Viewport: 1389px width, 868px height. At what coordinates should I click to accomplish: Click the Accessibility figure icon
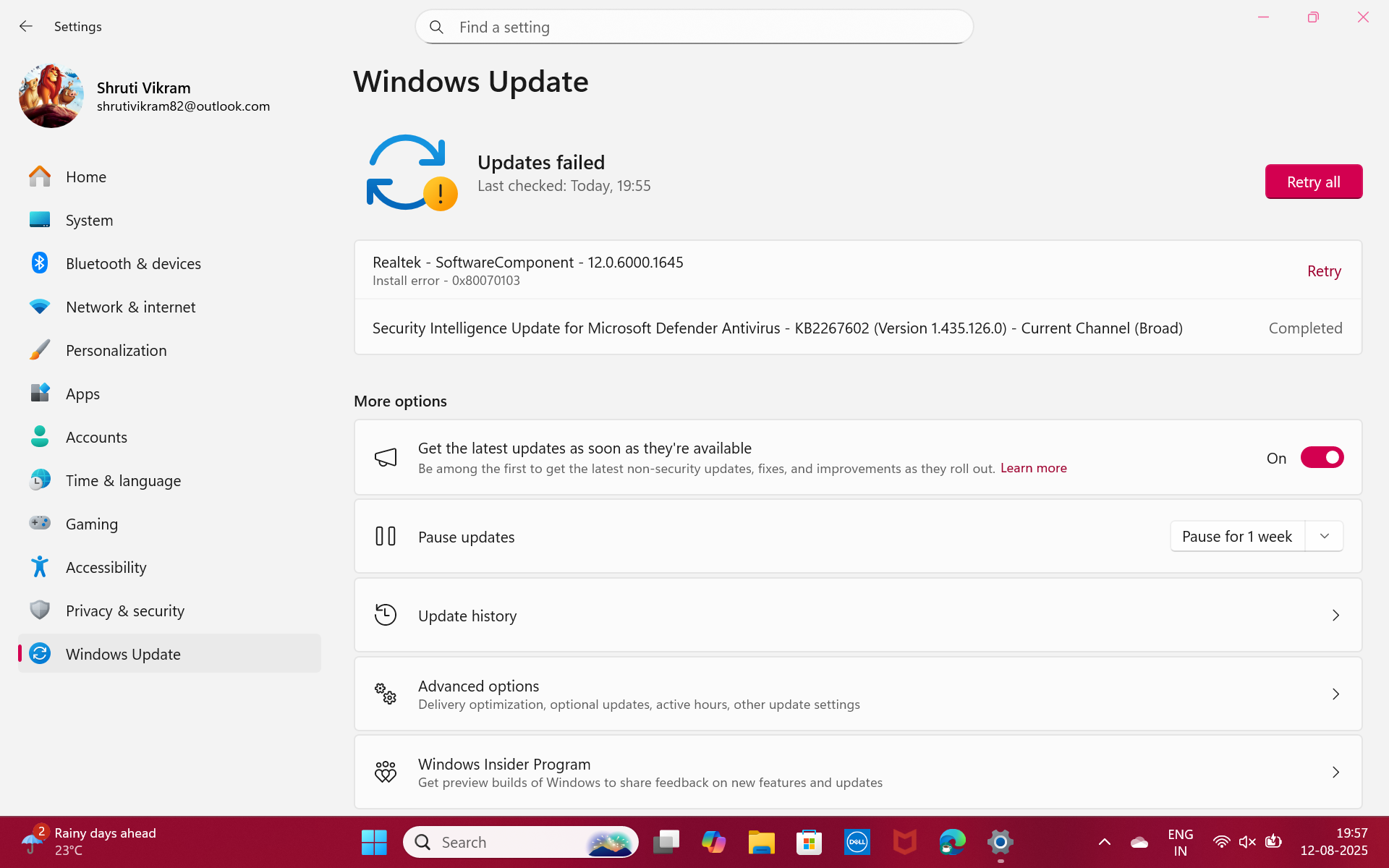pos(40,566)
